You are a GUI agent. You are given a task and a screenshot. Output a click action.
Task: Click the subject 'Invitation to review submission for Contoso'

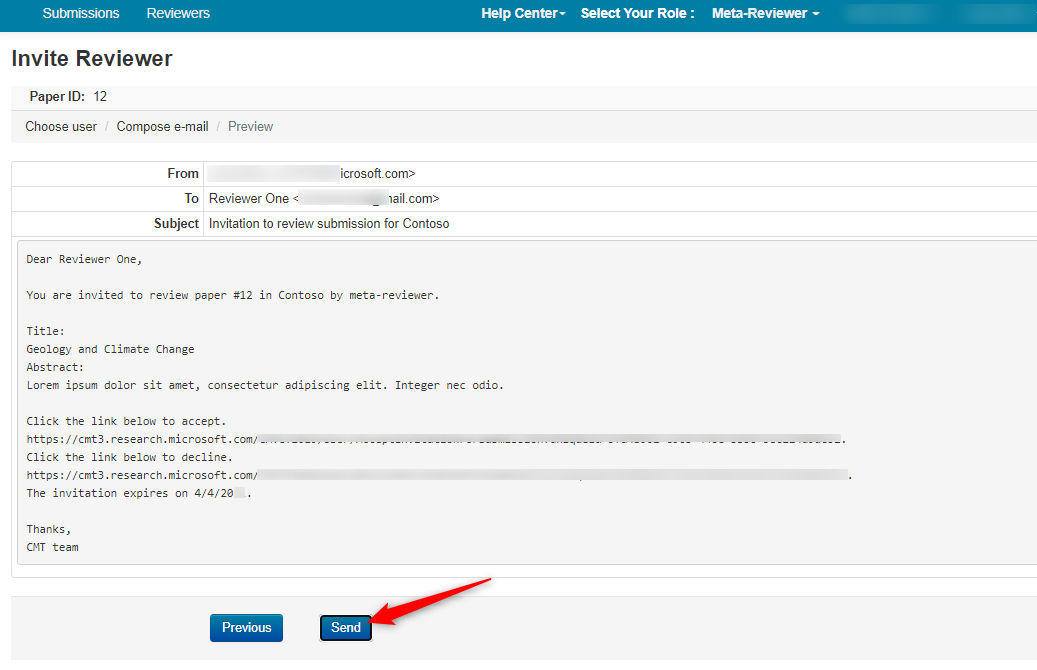coord(329,224)
